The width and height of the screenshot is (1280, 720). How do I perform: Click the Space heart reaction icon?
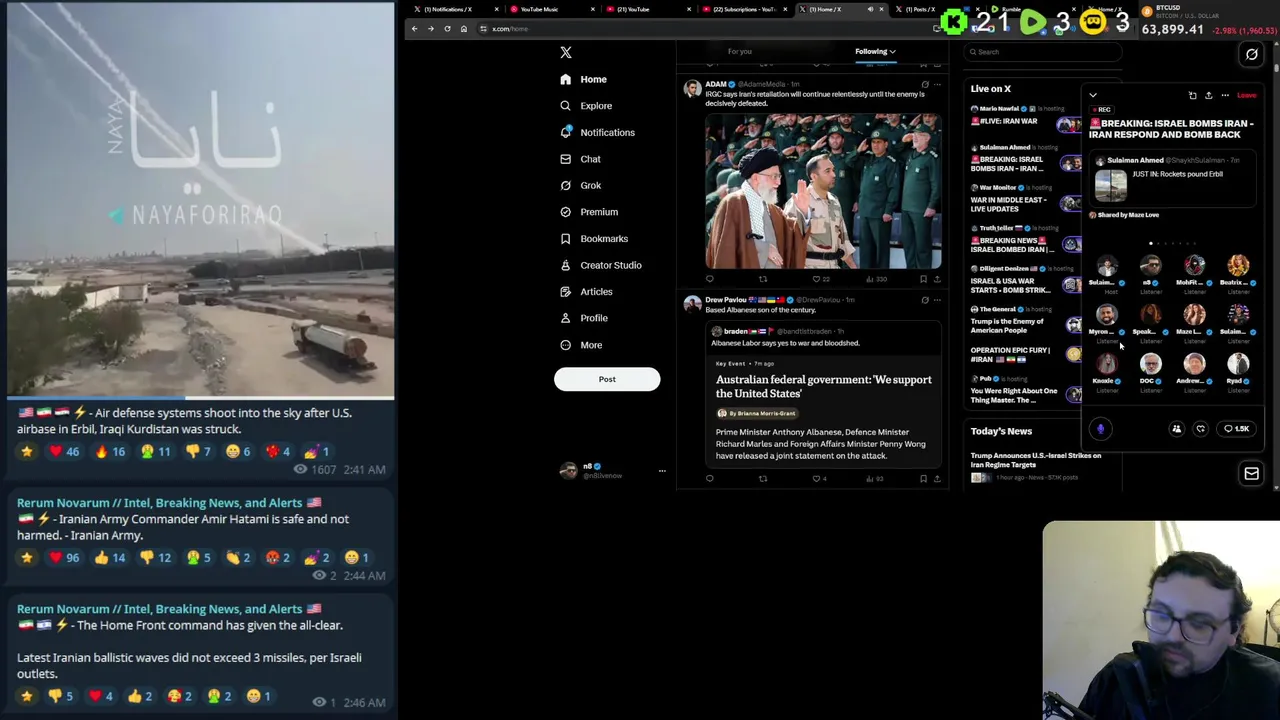point(1201,429)
